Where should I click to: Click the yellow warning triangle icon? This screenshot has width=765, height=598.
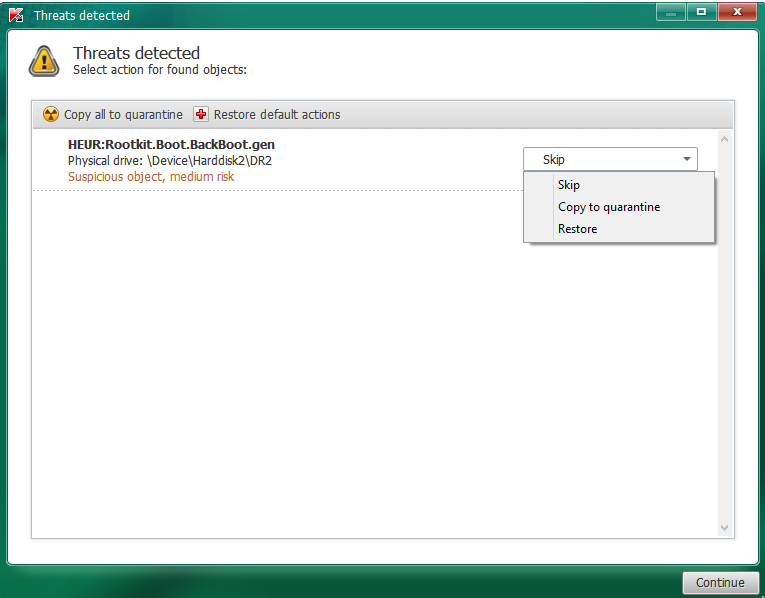[x=44, y=61]
